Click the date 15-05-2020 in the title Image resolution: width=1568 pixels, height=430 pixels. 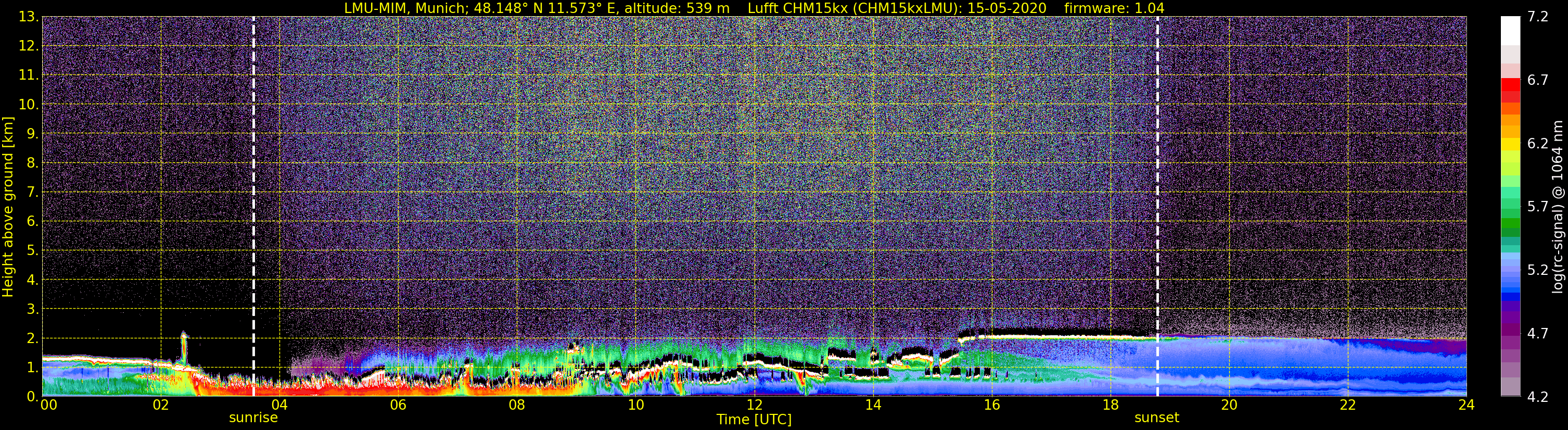click(1007, 8)
